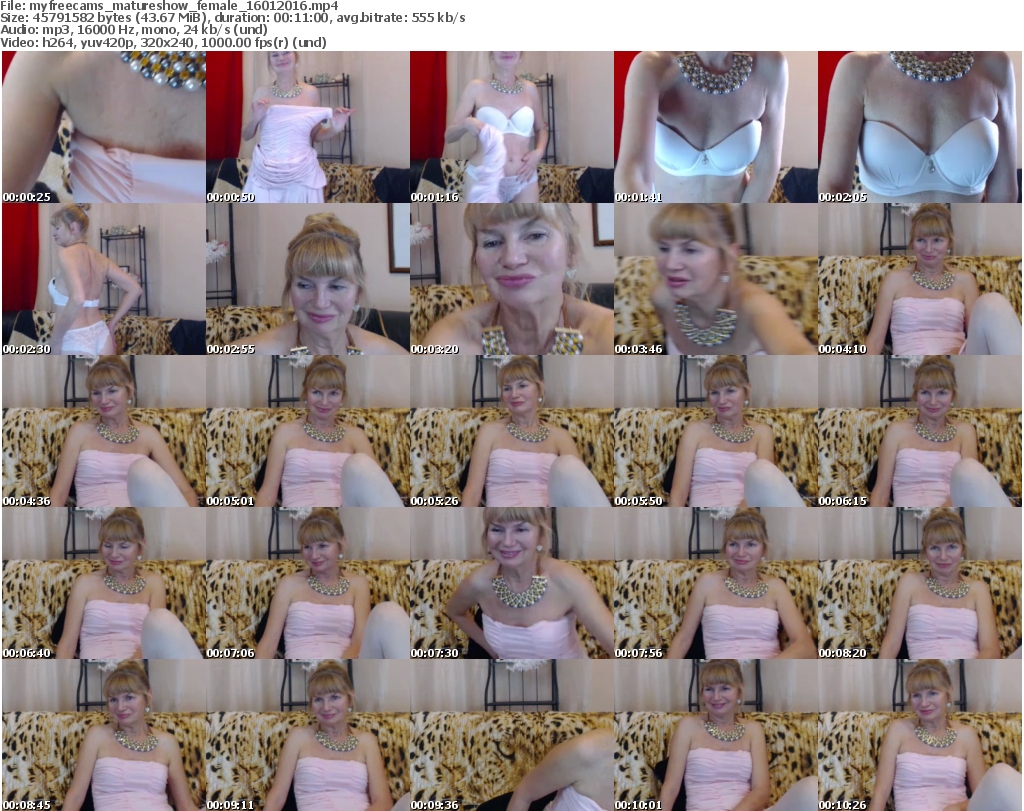The width and height of the screenshot is (1024, 811).
Task: Select the frame at 00:01:16
Action: coord(511,127)
